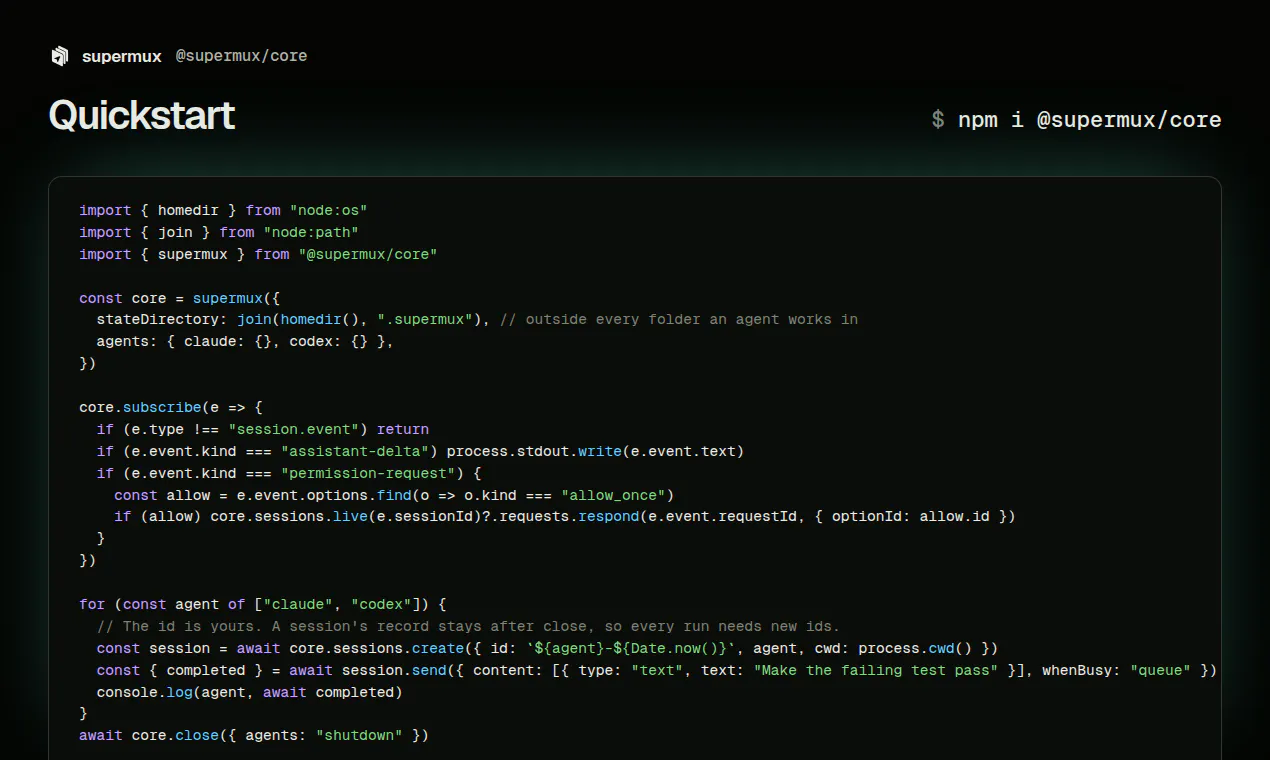Click the import homedir from node:os line
The width and height of the screenshot is (1270, 760).
pos(223,210)
